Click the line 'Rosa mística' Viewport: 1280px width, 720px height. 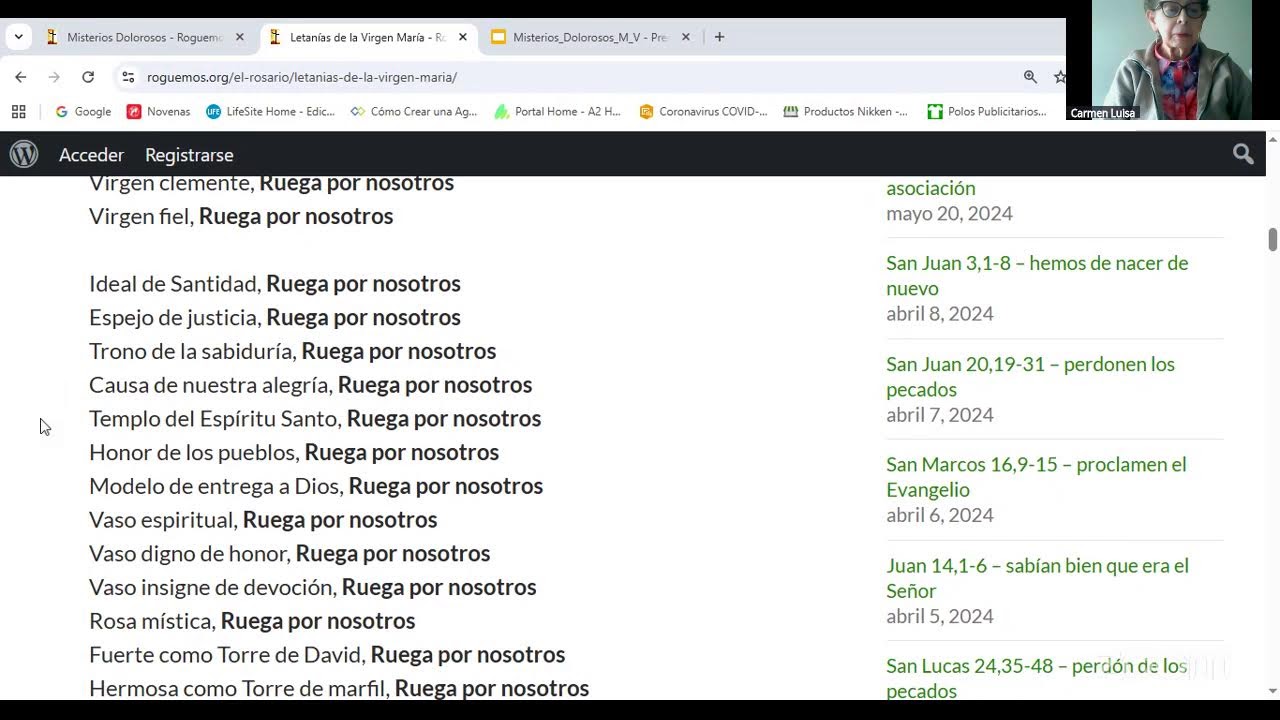tap(252, 621)
